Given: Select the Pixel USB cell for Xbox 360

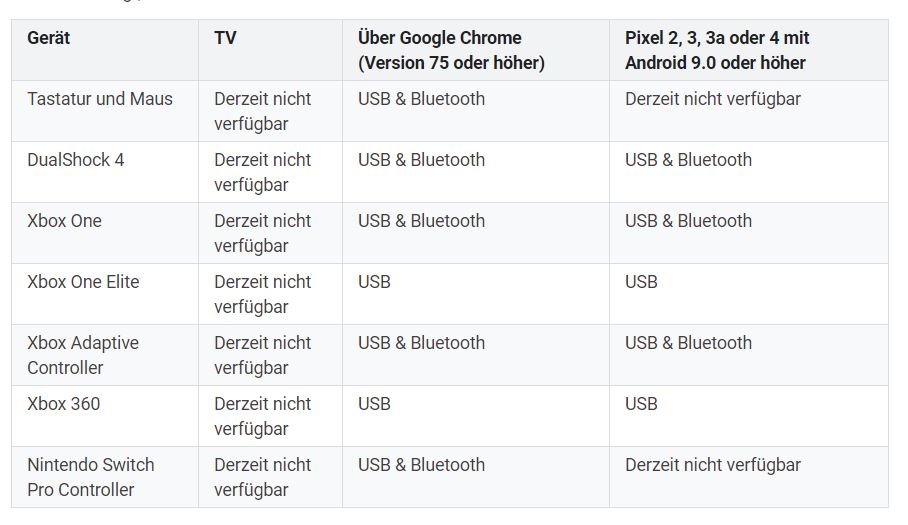Looking at the screenshot, I should (x=641, y=404).
